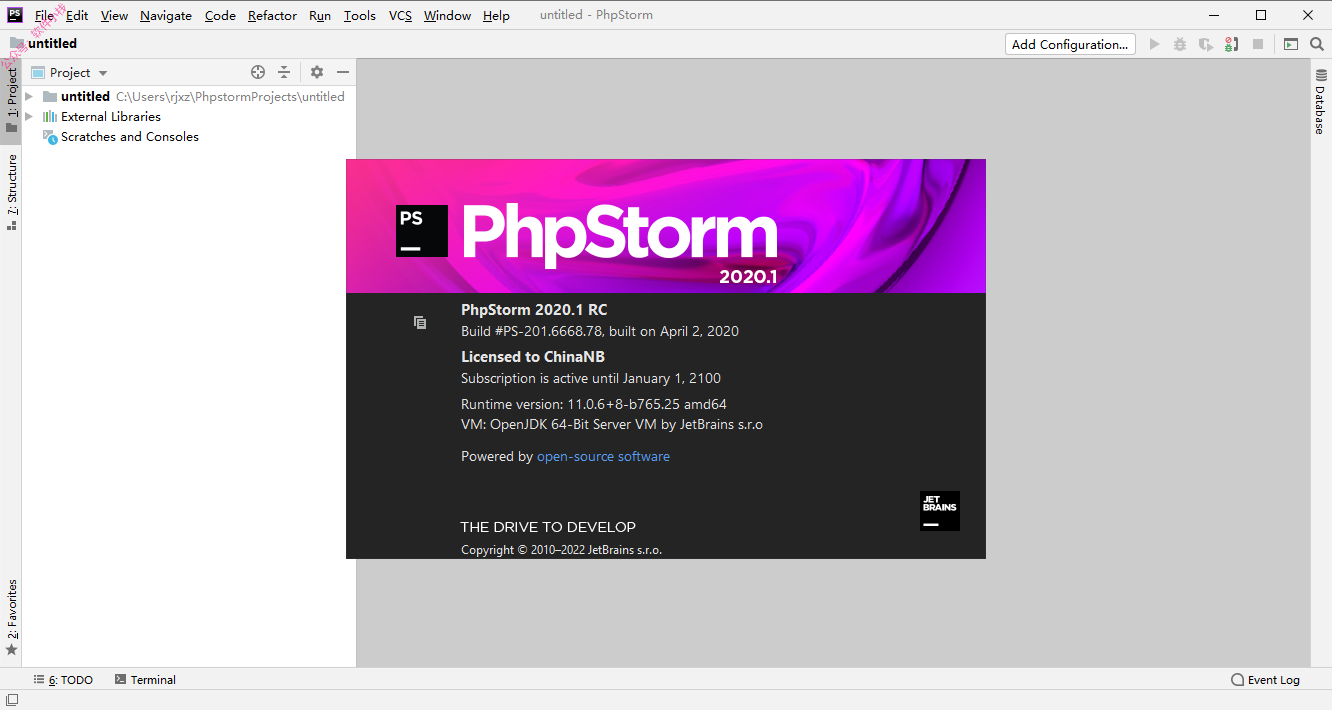Image resolution: width=1332 pixels, height=710 pixels.
Task: Click untitled breadcrumb in navigation bar
Action: pyautogui.click(x=52, y=43)
